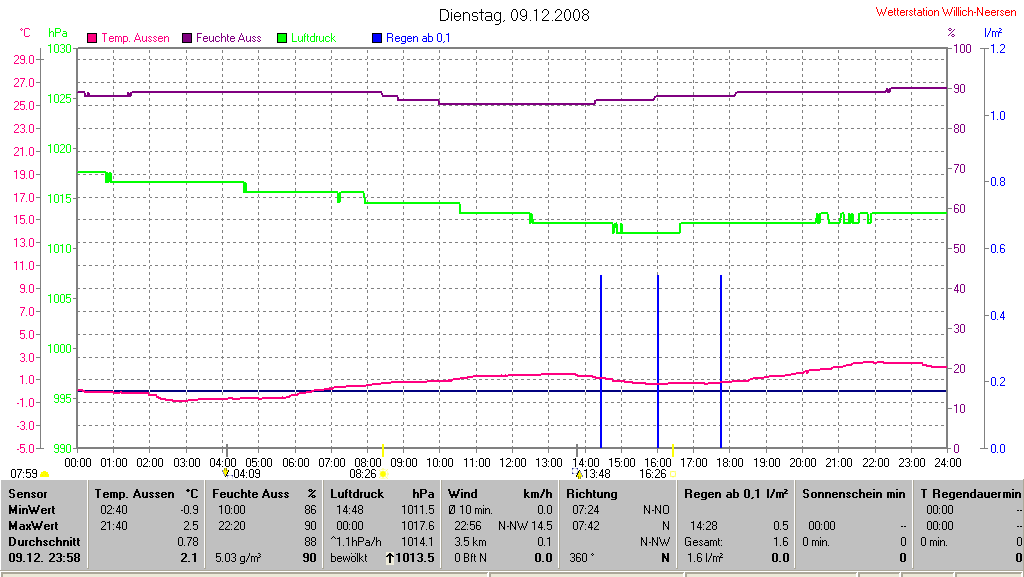Click the 1030 hPa axis tick label
Screen dimensions: 1024x577
click(x=59, y=49)
